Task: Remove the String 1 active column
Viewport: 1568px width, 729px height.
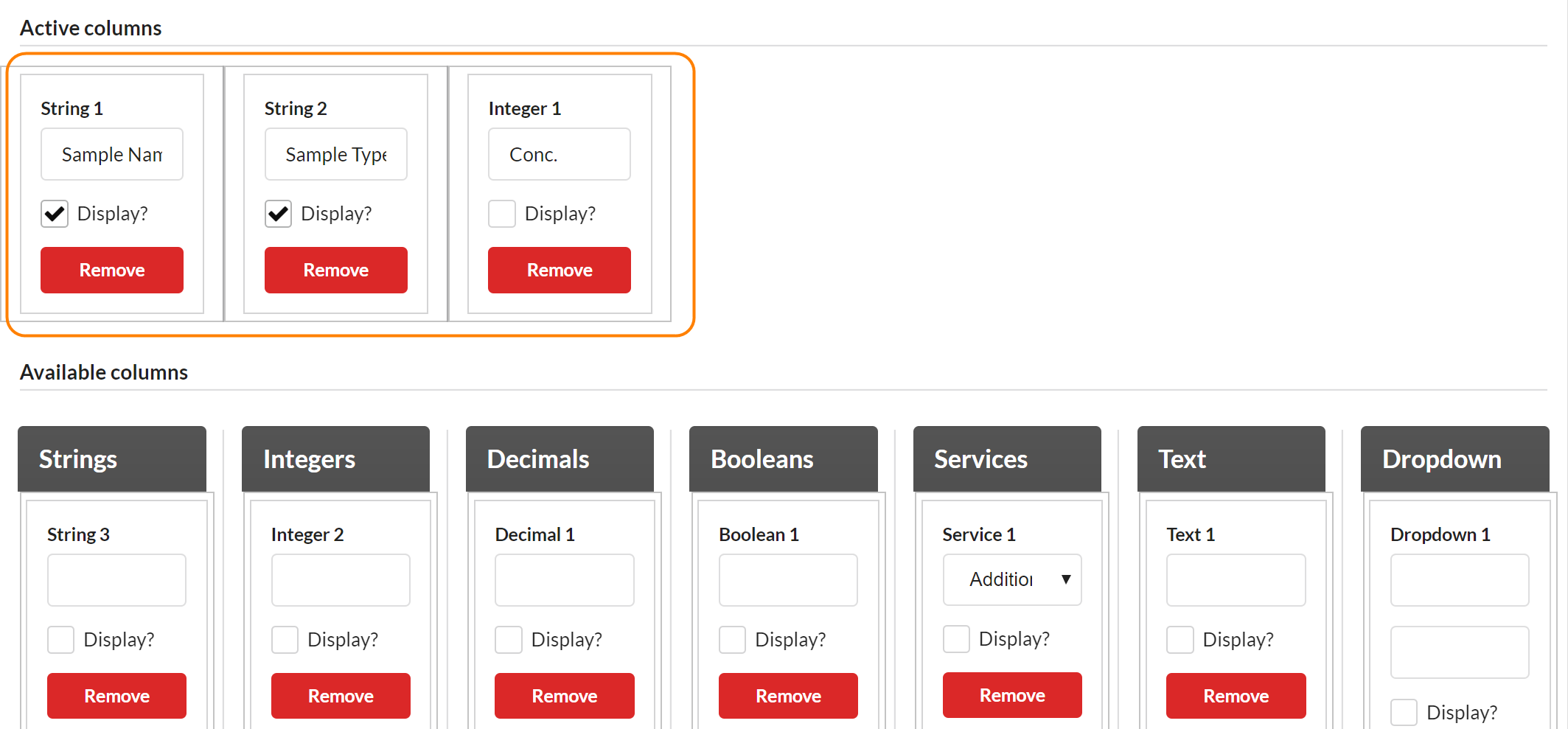Action: pyautogui.click(x=112, y=271)
